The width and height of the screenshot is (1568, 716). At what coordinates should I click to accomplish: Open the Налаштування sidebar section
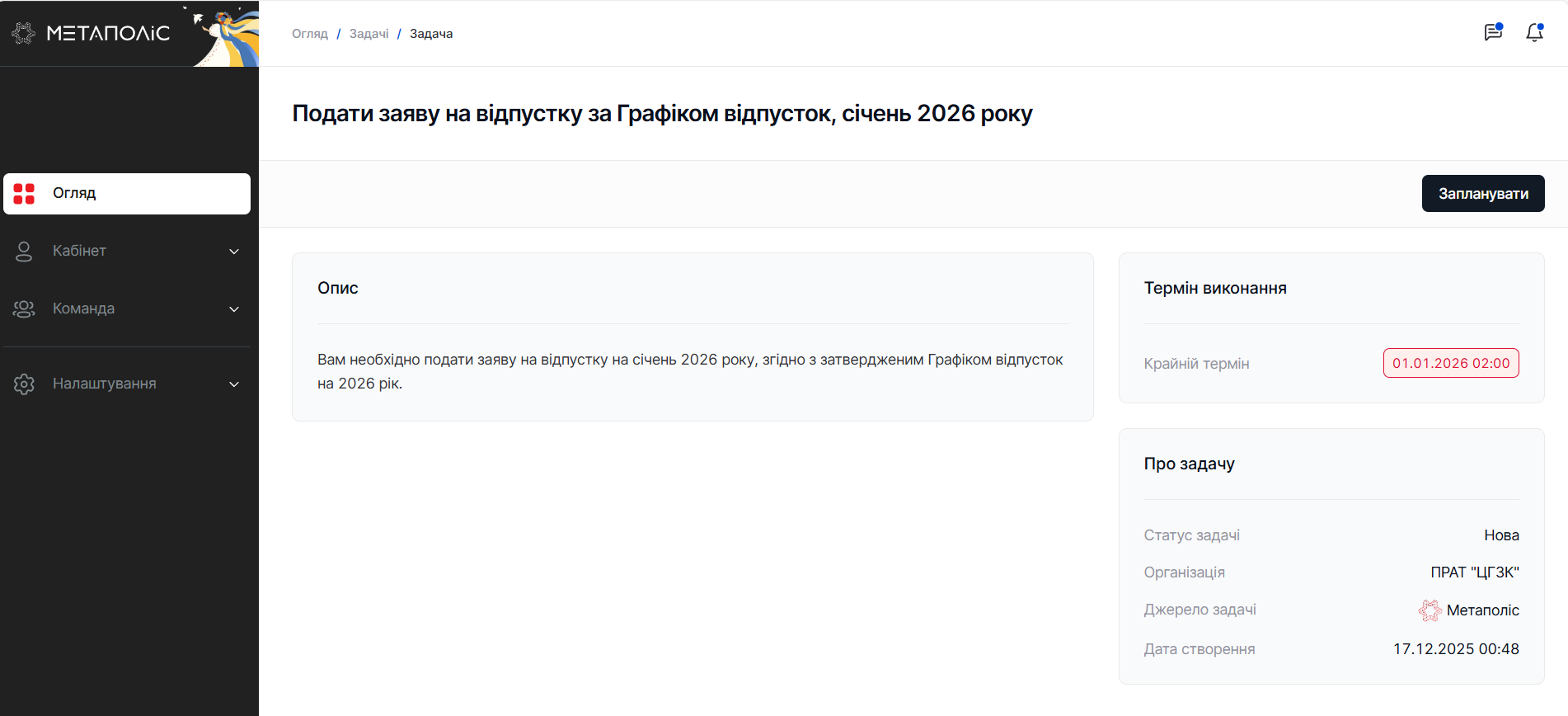tap(104, 384)
